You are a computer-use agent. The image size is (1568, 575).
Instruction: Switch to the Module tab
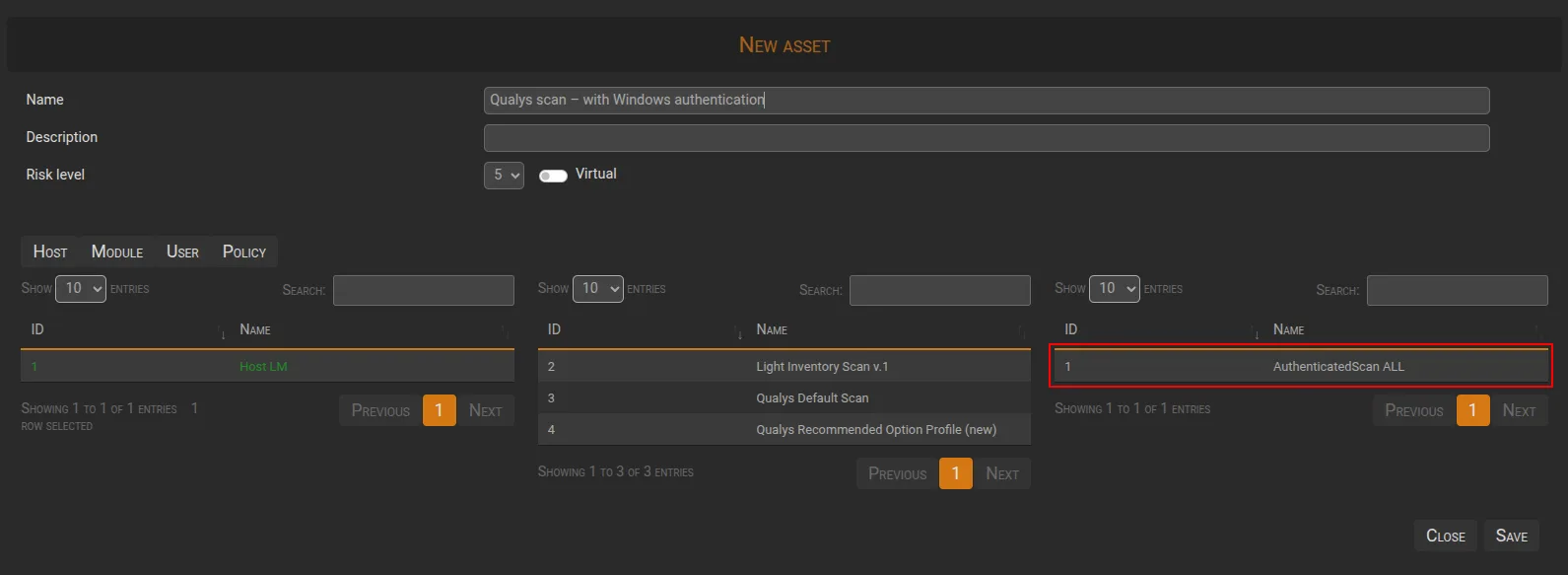[x=117, y=252]
